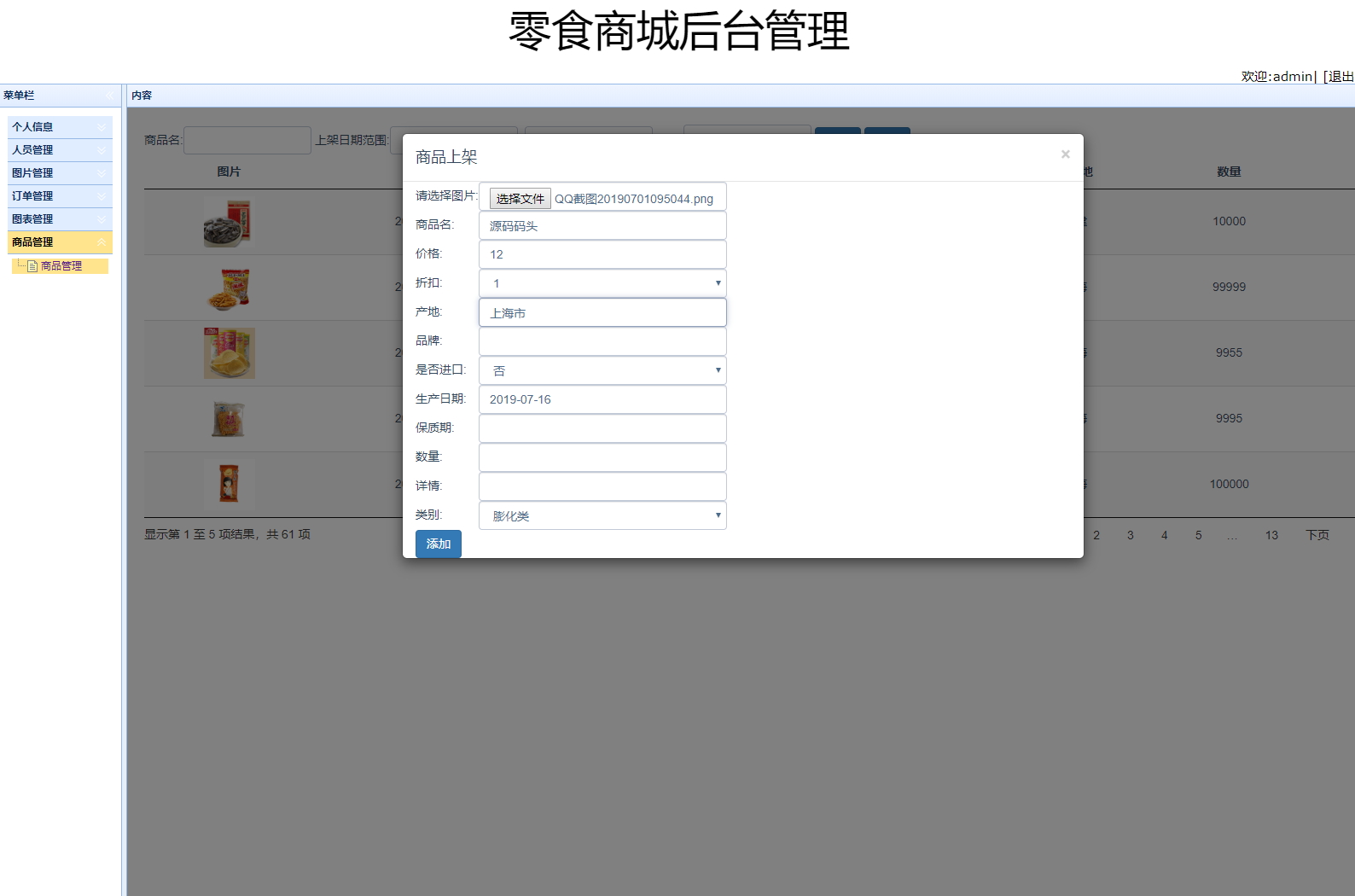The width and height of the screenshot is (1355, 896).
Task: Click the 价格 field showing 12
Action: [602, 254]
